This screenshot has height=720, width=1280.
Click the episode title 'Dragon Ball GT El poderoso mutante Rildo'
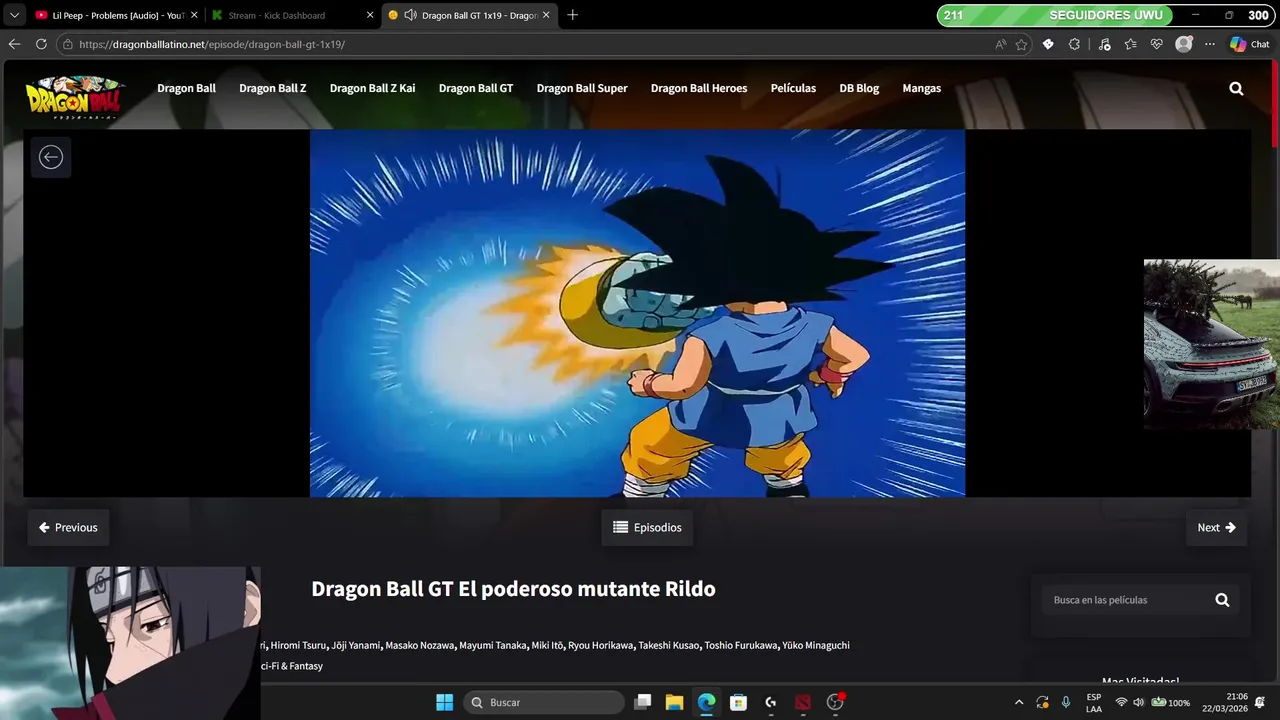point(513,588)
